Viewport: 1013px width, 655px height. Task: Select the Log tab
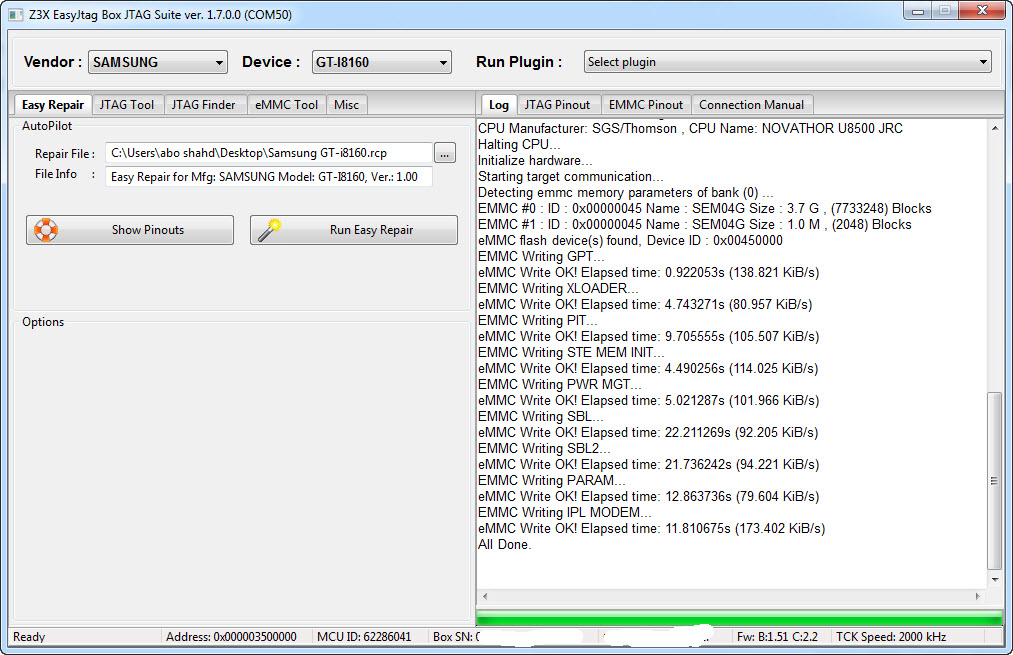pyautogui.click(x=498, y=105)
